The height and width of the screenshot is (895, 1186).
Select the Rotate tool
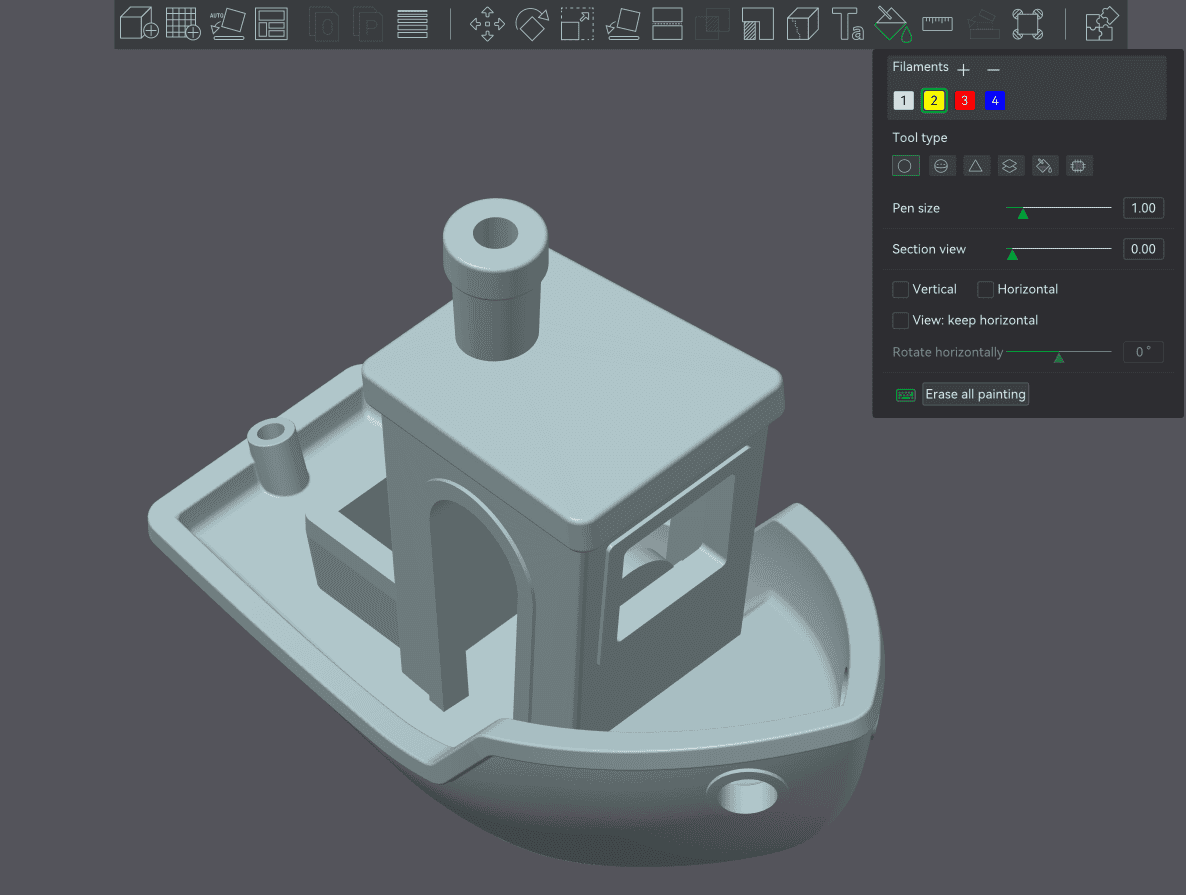[x=532, y=23]
